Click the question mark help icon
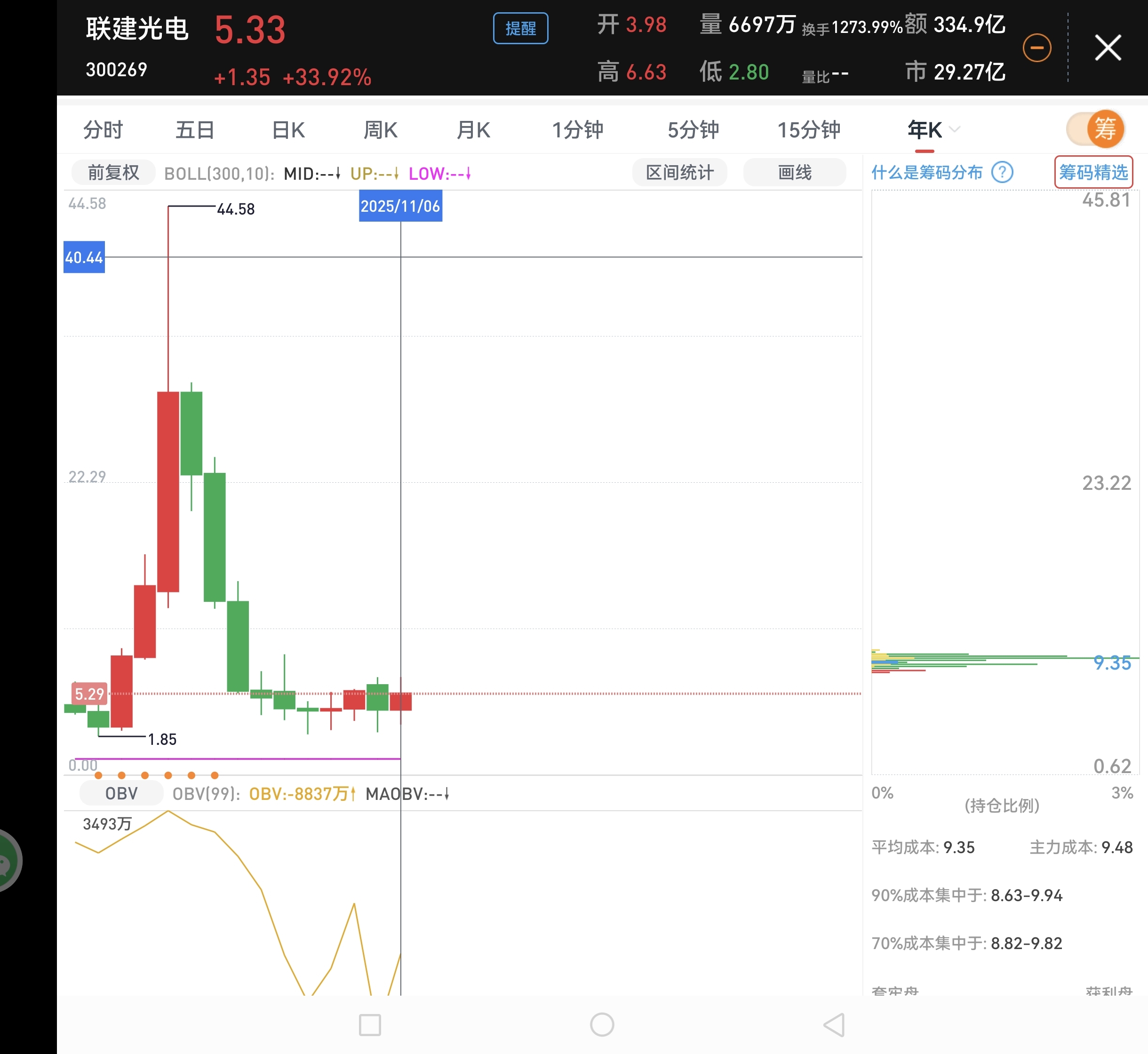This screenshot has width=1148, height=1054. point(1002,172)
